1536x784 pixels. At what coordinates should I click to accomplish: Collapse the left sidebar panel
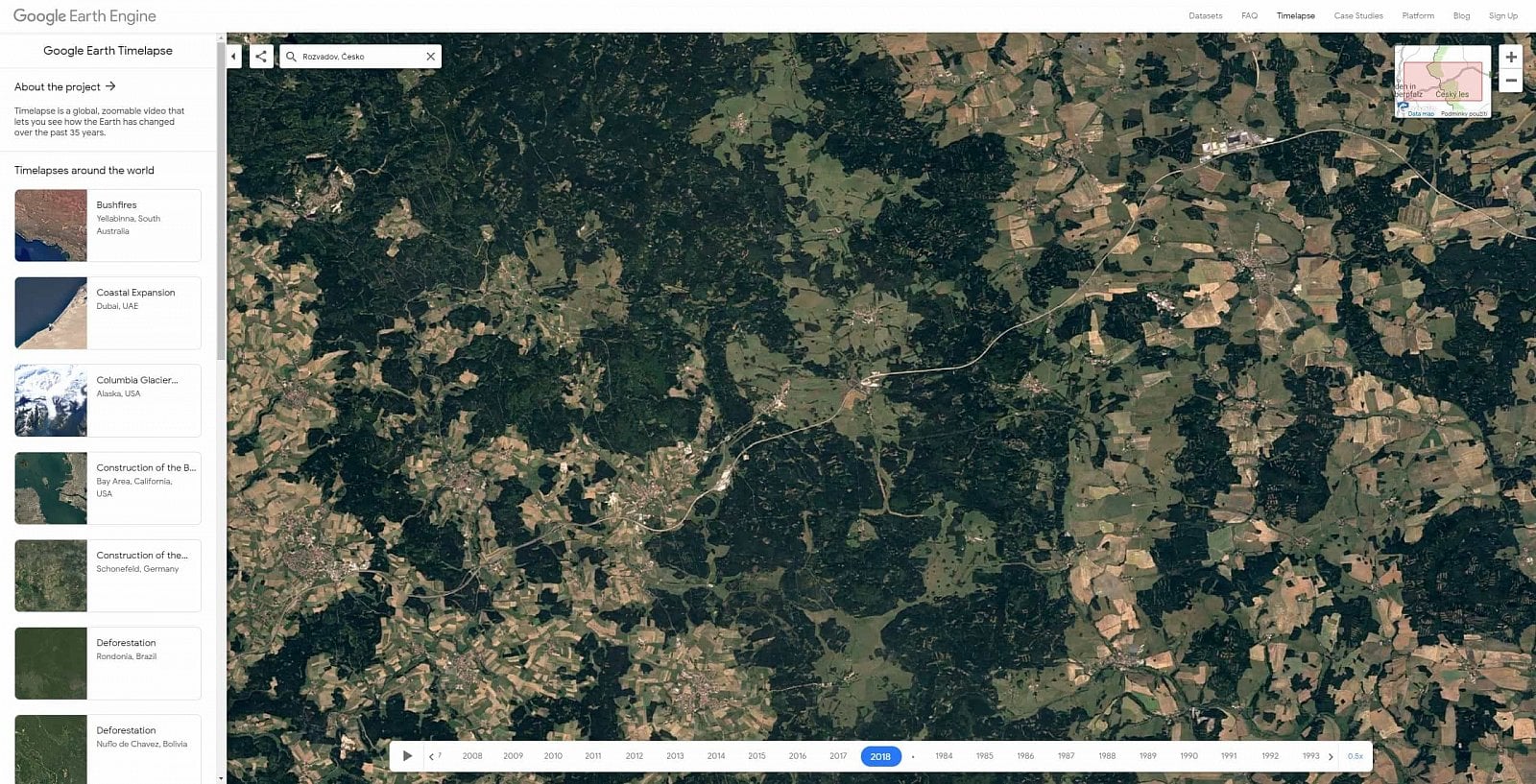pyautogui.click(x=233, y=57)
